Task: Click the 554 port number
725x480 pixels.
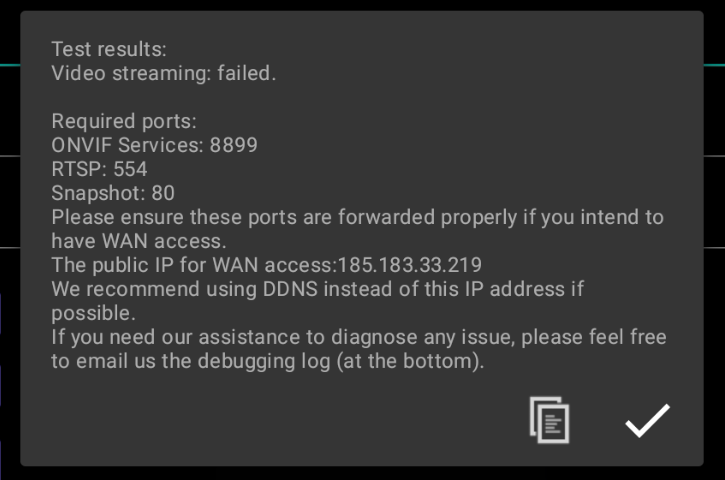Action: [x=130, y=169]
